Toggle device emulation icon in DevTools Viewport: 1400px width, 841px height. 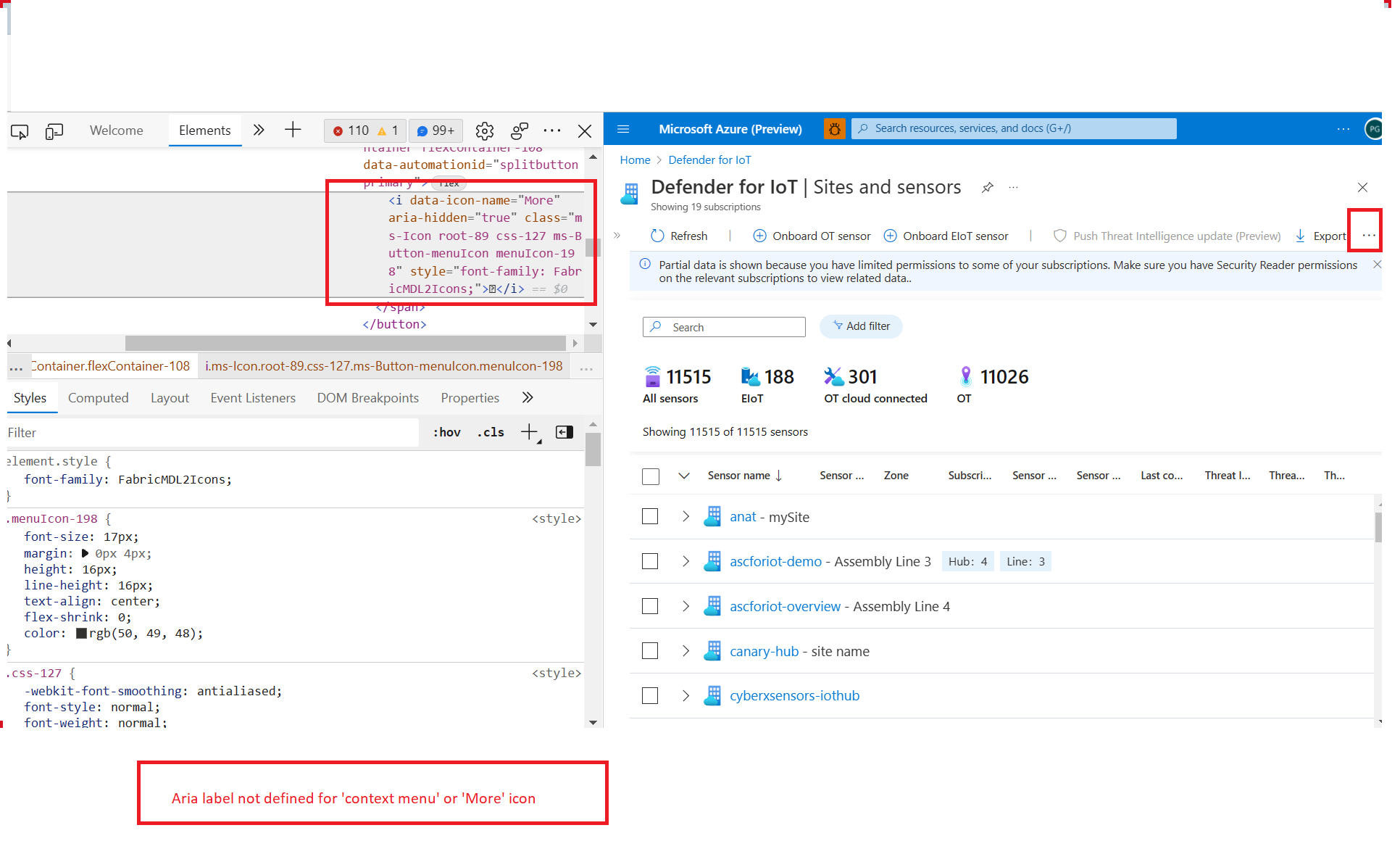point(54,131)
